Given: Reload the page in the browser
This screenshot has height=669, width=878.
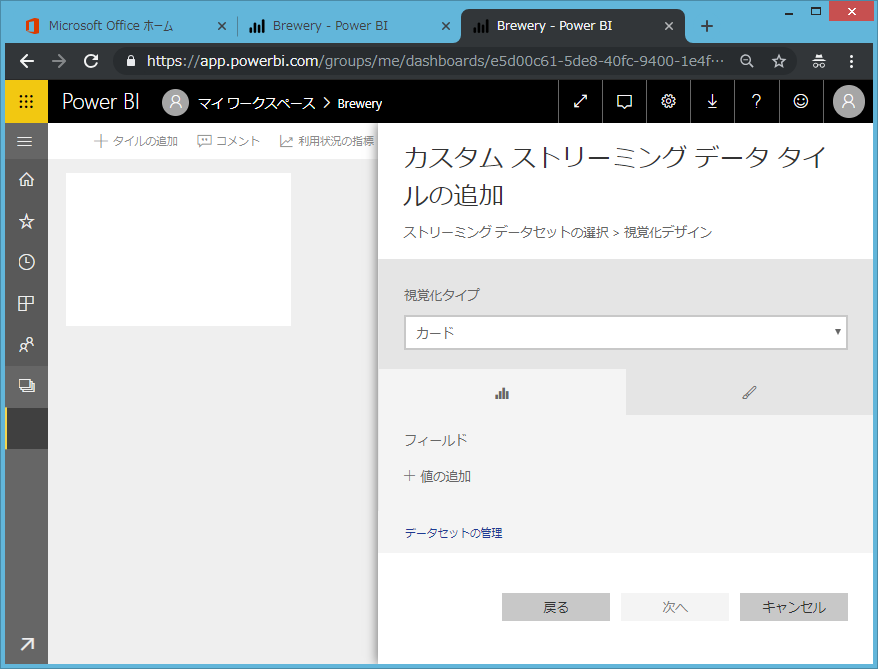Looking at the screenshot, I should coord(91,61).
